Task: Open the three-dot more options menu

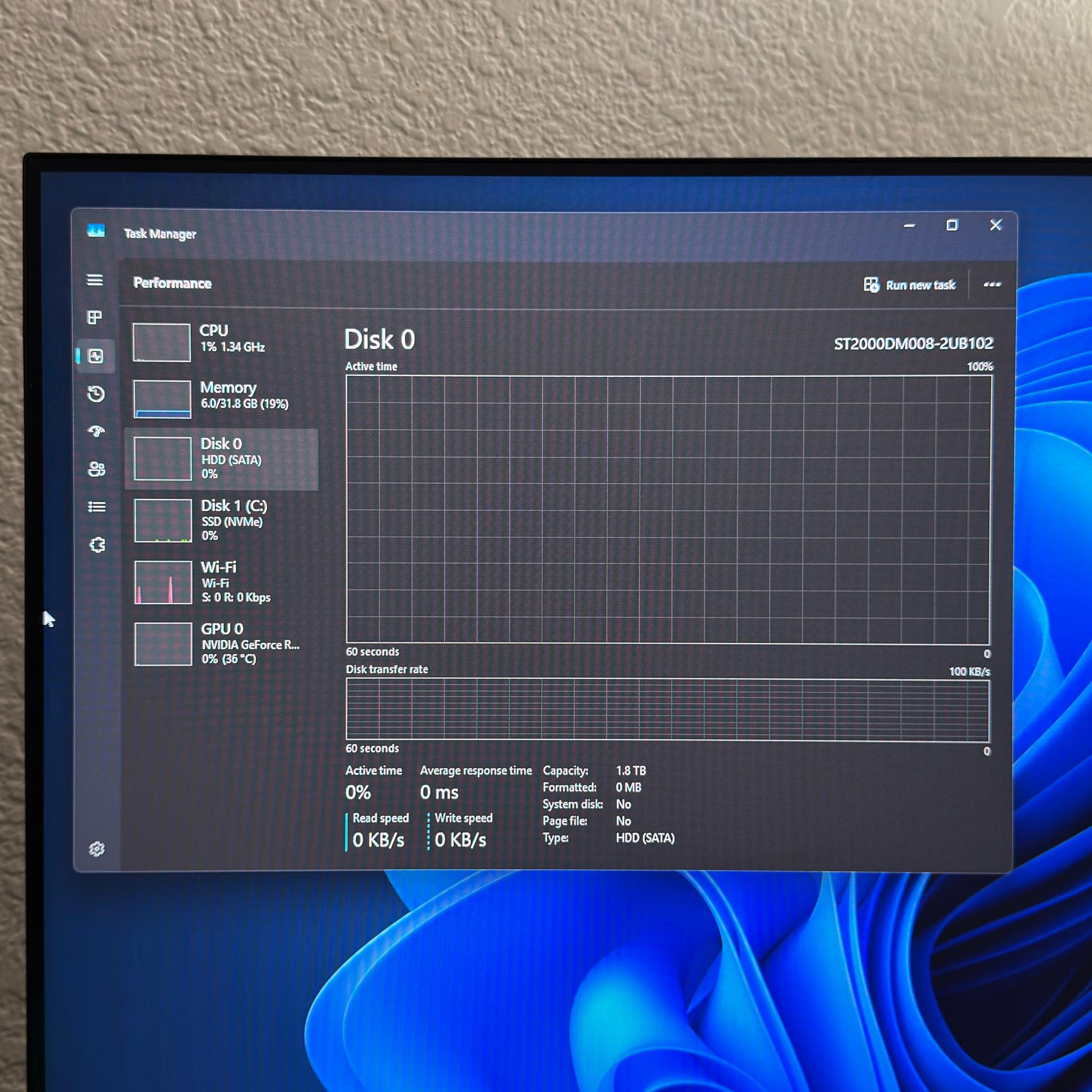Action: (992, 284)
